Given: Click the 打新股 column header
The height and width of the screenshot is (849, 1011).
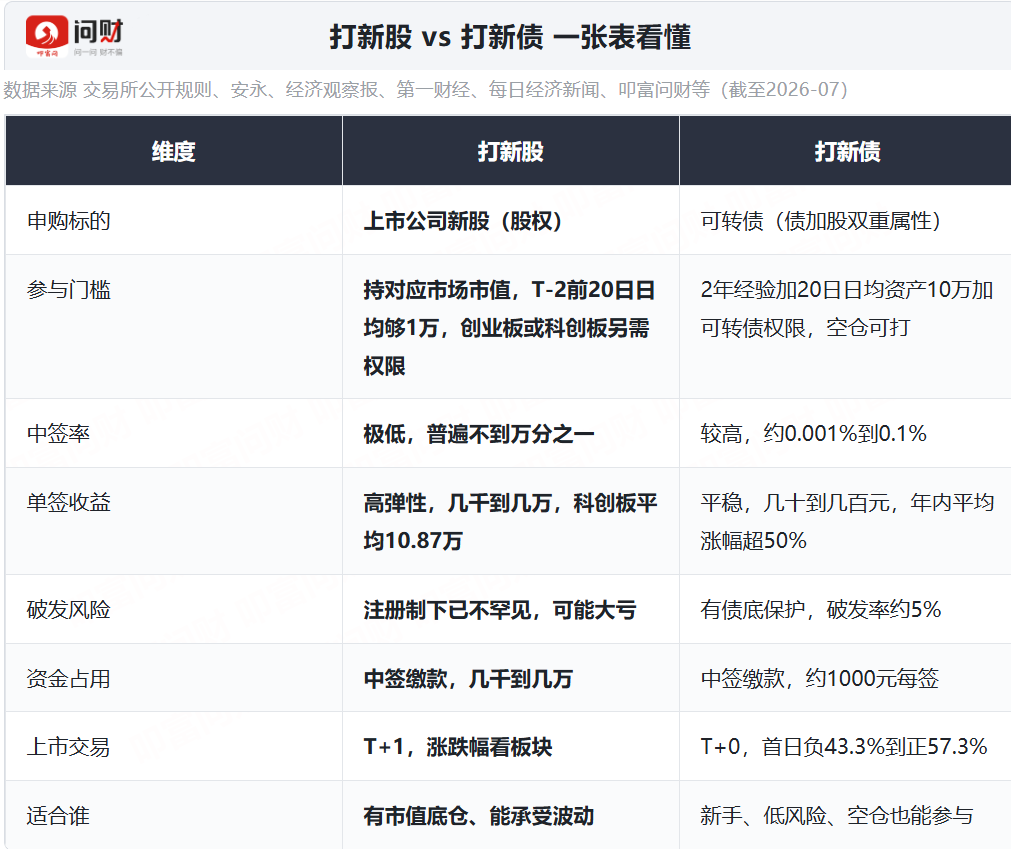Looking at the screenshot, I should [511, 151].
